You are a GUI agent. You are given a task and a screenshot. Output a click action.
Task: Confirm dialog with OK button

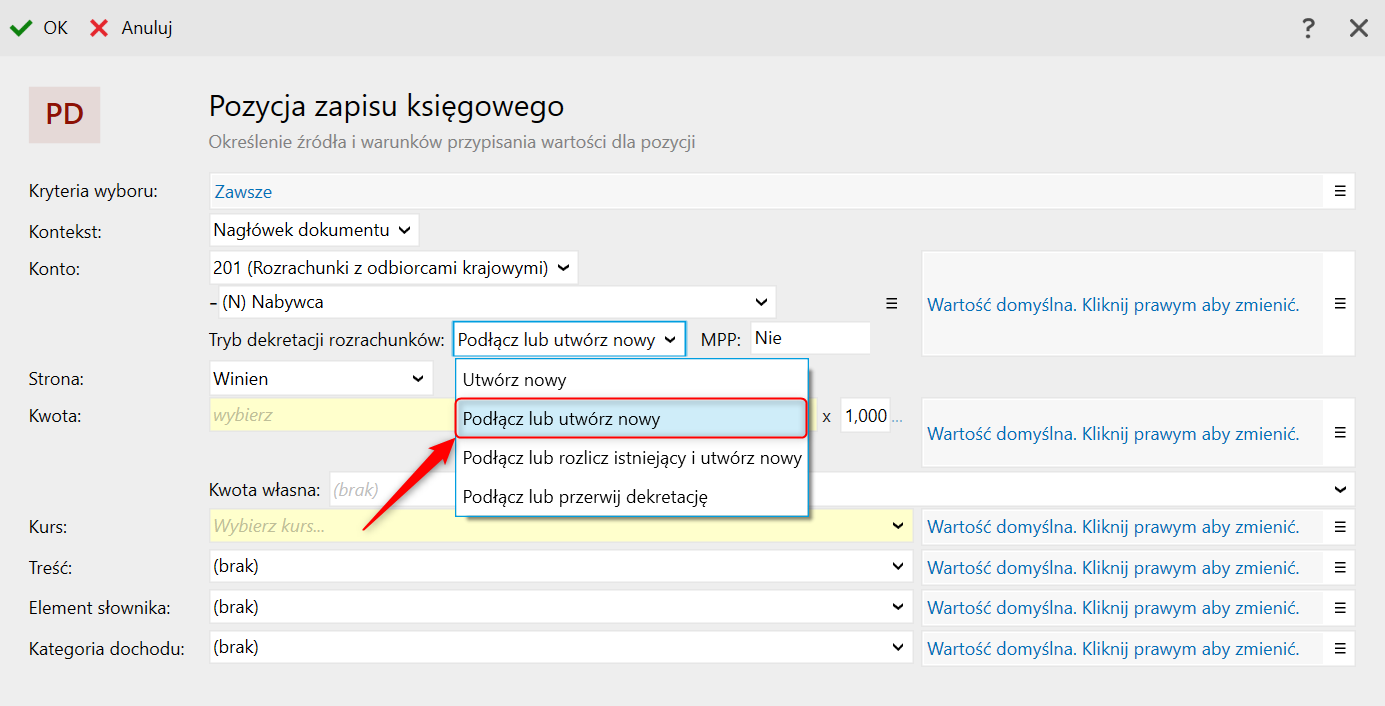(40, 28)
